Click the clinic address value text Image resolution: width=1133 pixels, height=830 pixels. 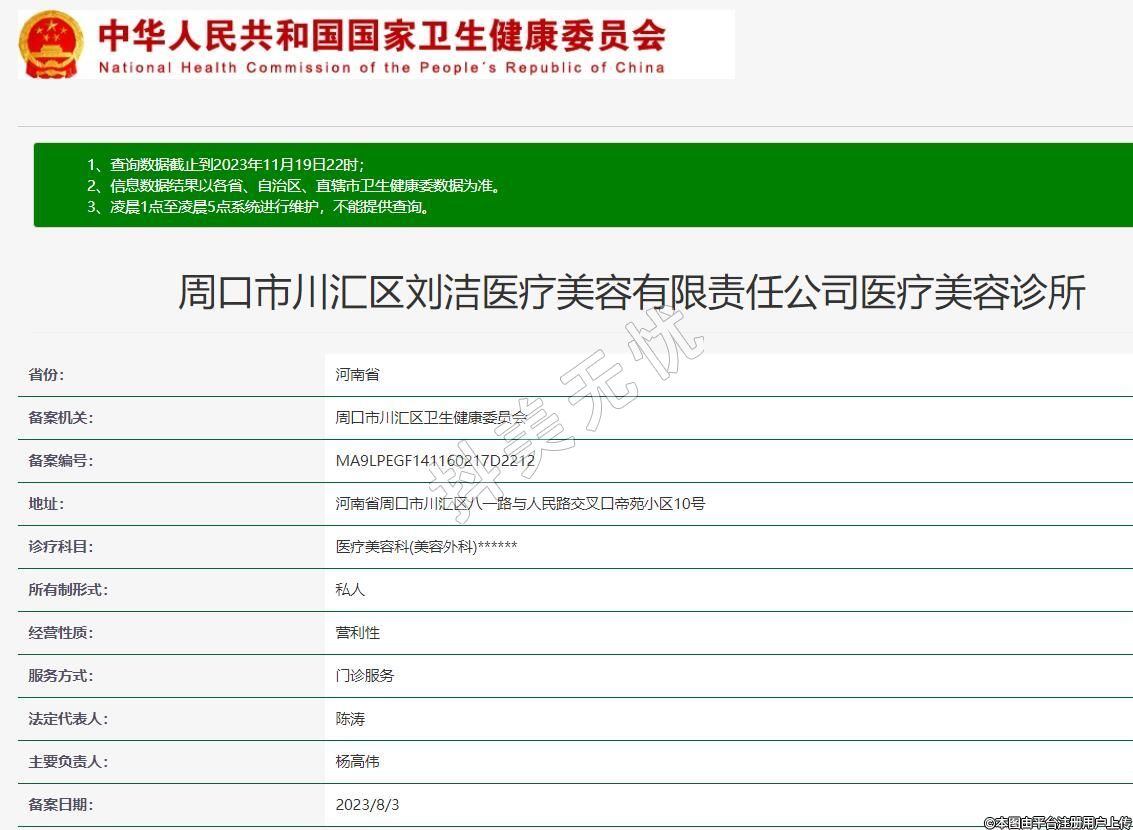(520, 504)
